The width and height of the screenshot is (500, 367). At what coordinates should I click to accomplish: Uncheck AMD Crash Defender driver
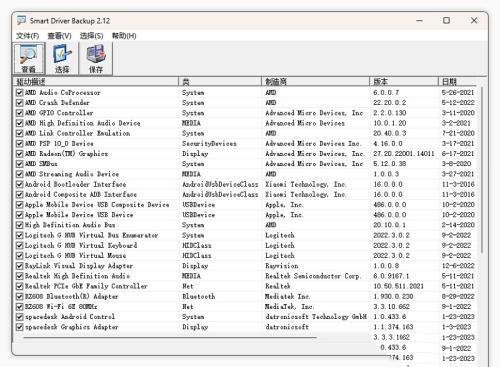tap(20, 103)
